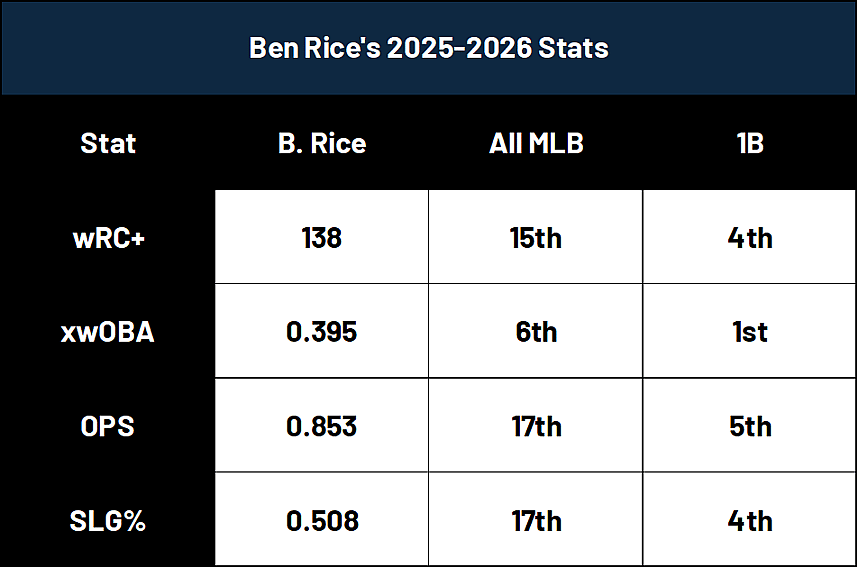Select the OPS value 0.853

(322, 426)
